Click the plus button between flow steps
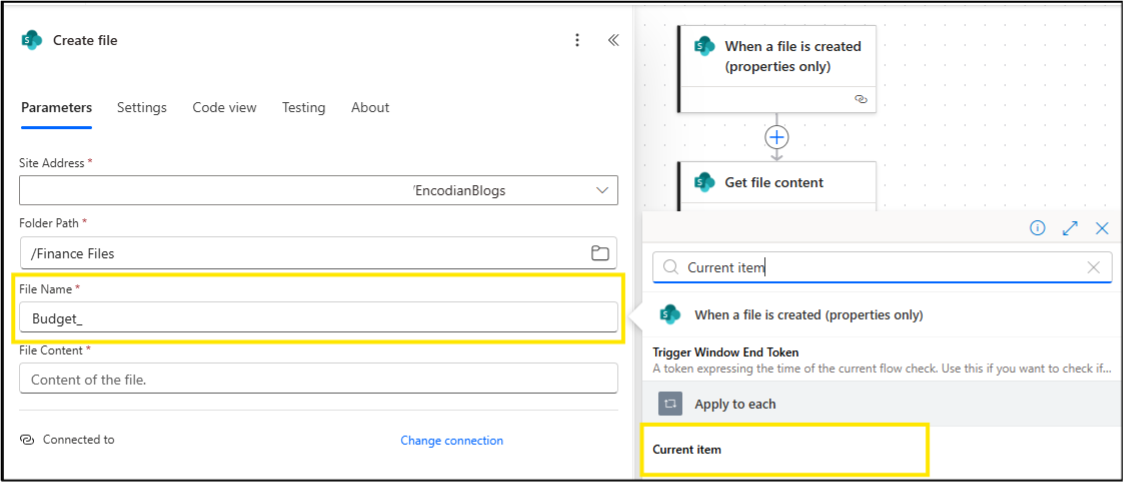Viewport: 1125px width, 485px height. (777, 137)
